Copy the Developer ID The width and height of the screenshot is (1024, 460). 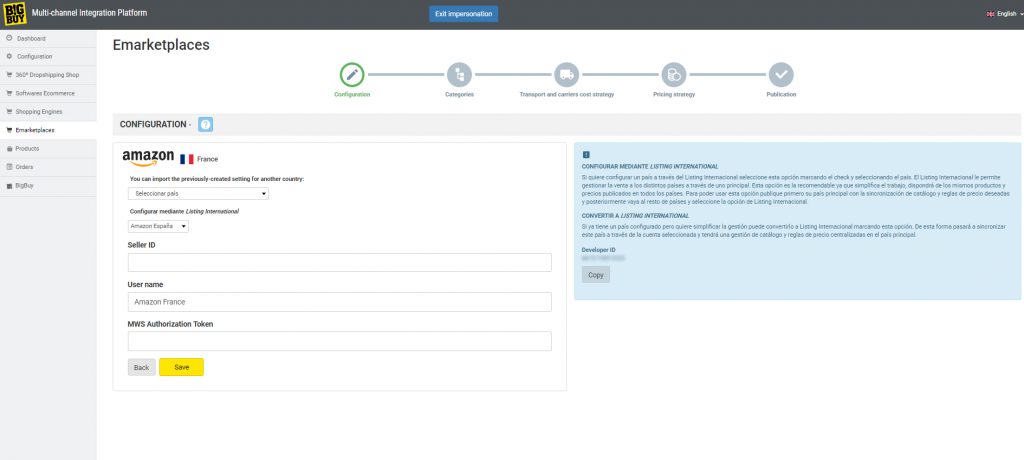coord(595,274)
